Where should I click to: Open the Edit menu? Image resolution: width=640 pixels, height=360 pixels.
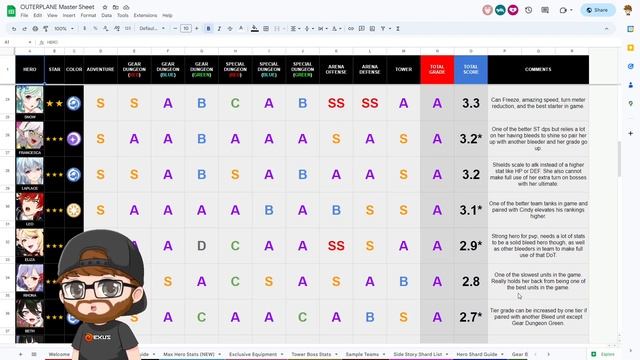tap(38, 15)
